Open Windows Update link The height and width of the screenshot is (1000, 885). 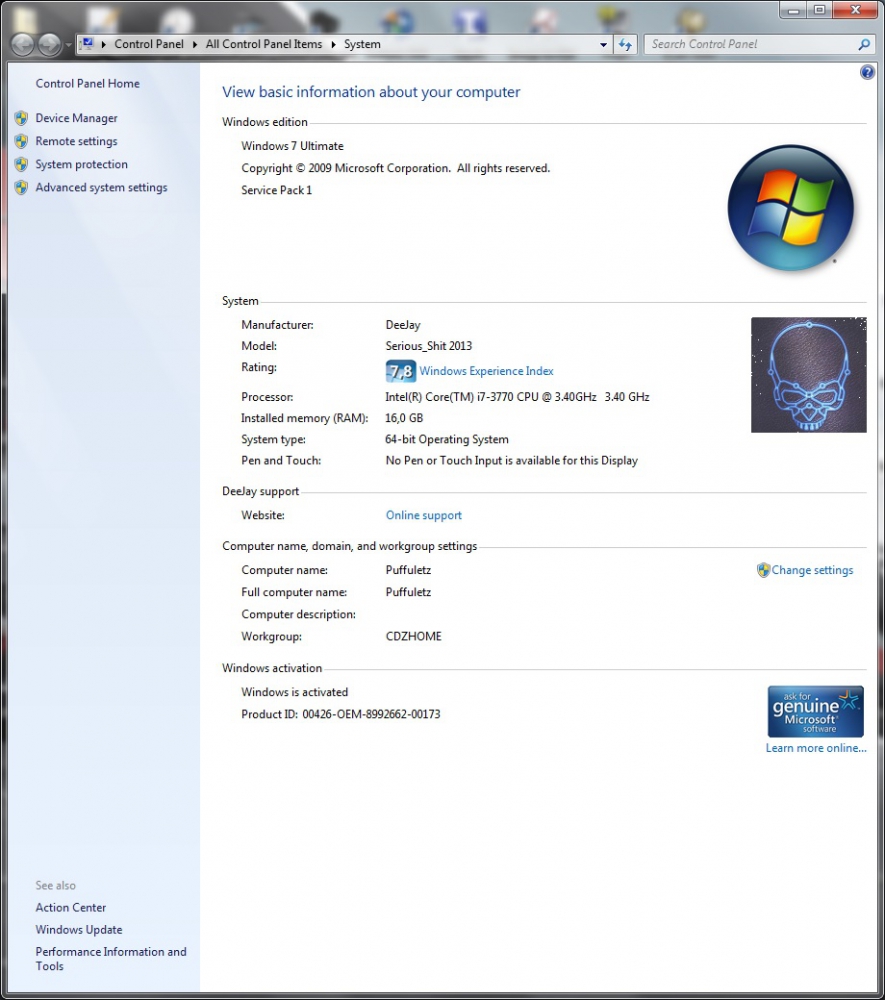[x=79, y=930]
